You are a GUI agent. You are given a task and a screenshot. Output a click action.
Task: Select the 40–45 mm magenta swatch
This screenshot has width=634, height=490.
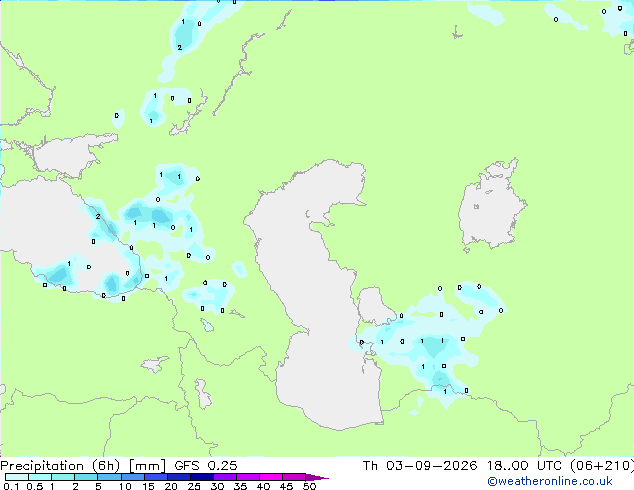(x=271, y=477)
